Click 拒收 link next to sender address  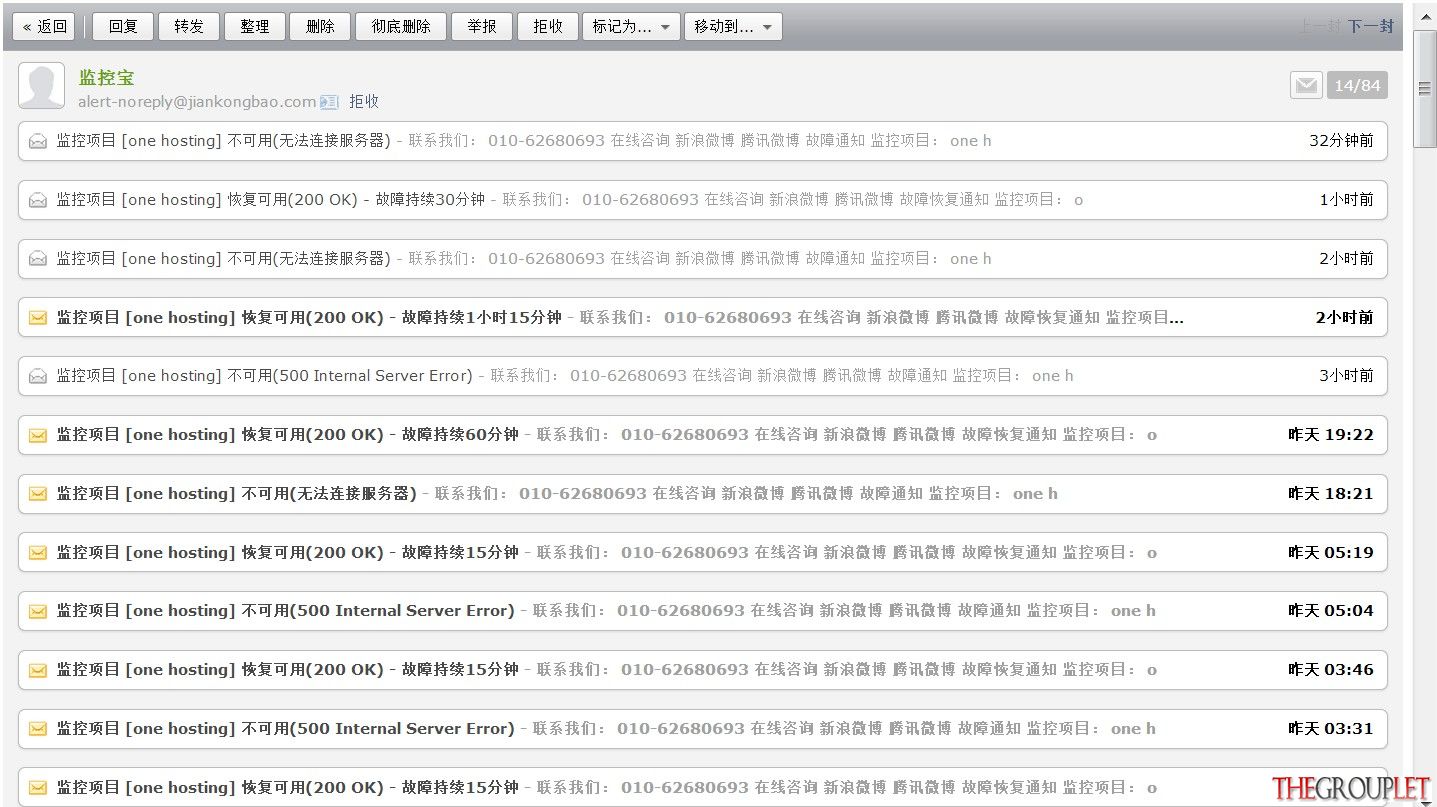(364, 101)
